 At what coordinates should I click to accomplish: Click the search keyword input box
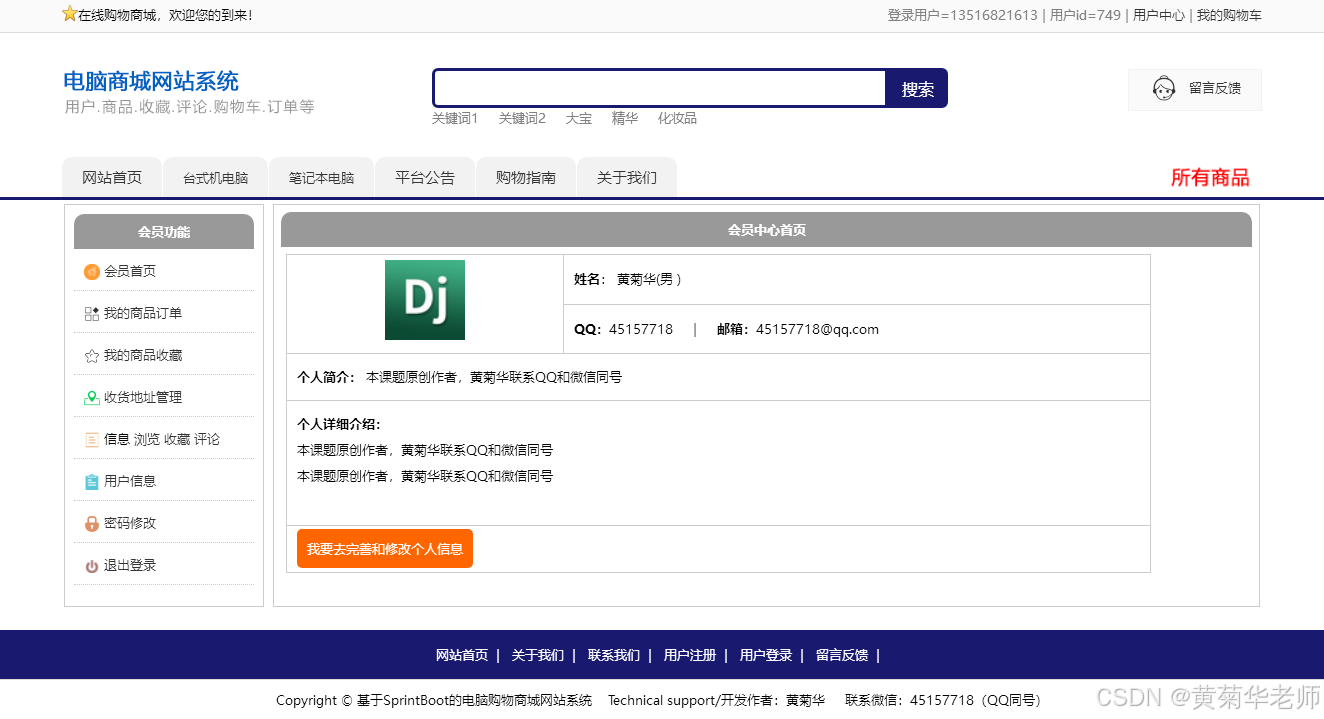[x=660, y=88]
